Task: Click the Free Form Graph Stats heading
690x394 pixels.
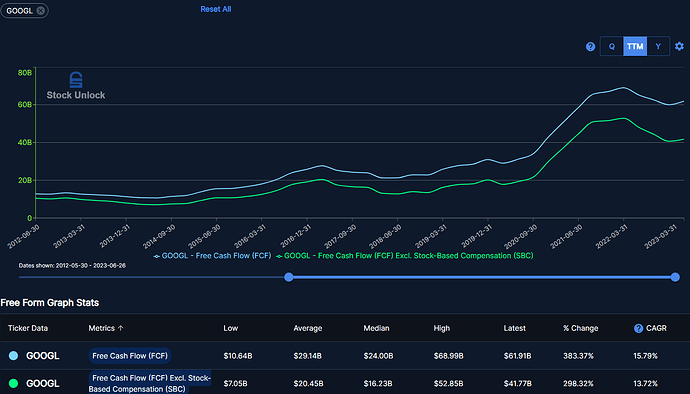Action: 49,303
